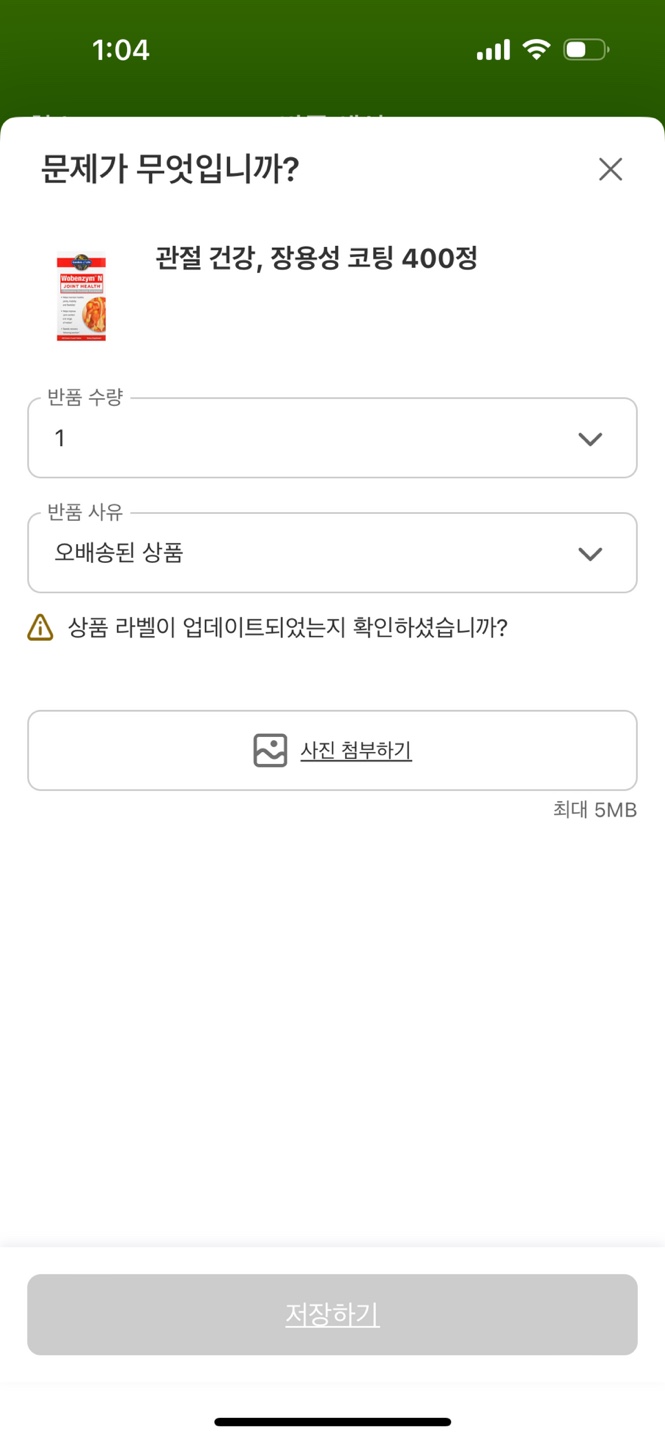
Task: Tap the cellular signal bars icon
Action: tap(493, 50)
